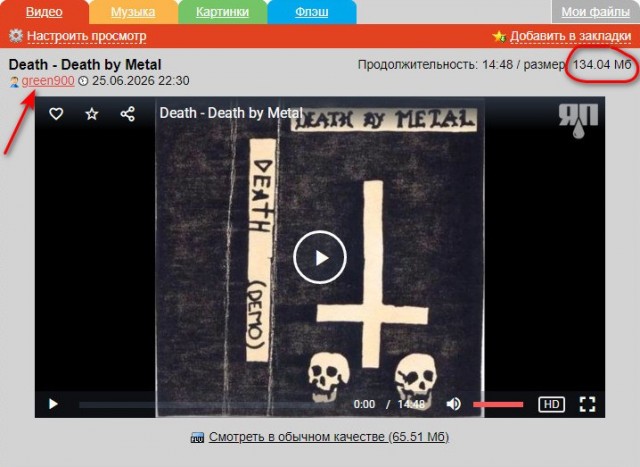The height and width of the screenshot is (467, 640).
Task: Open the Картинки tab
Action: [x=222, y=12]
